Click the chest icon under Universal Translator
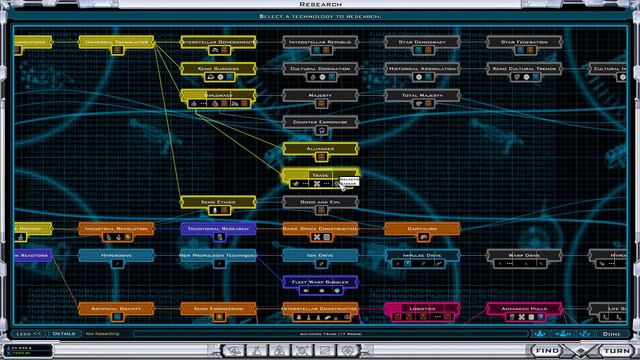 point(118,50)
